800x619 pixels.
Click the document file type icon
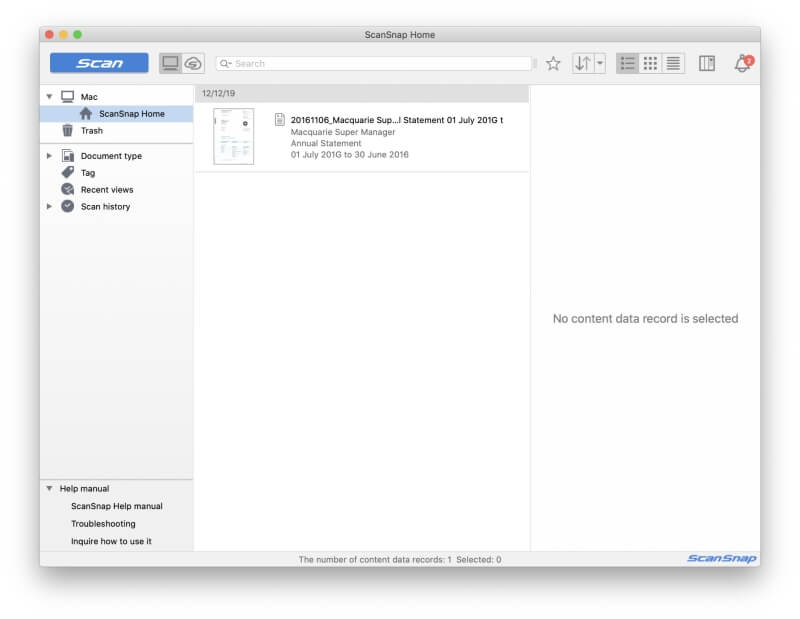(x=280, y=119)
